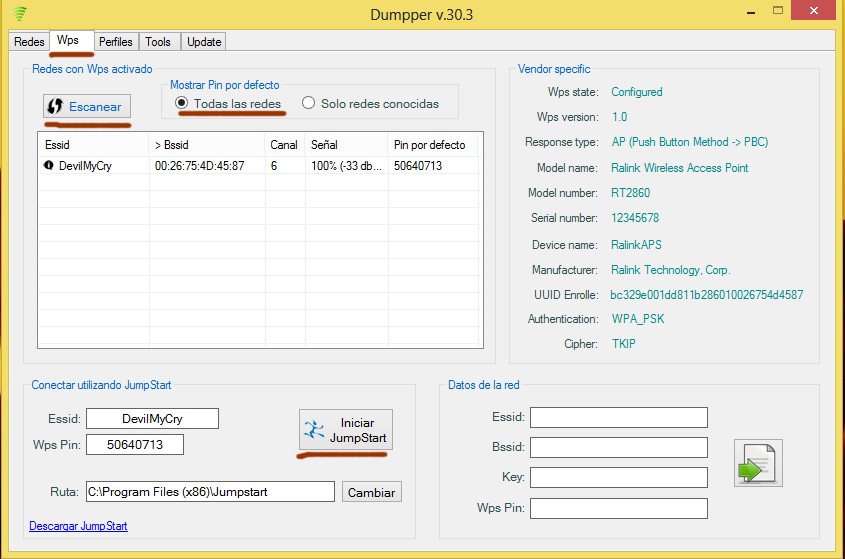Click the RT2860 model number value
845x559 pixels.
[631, 192]
